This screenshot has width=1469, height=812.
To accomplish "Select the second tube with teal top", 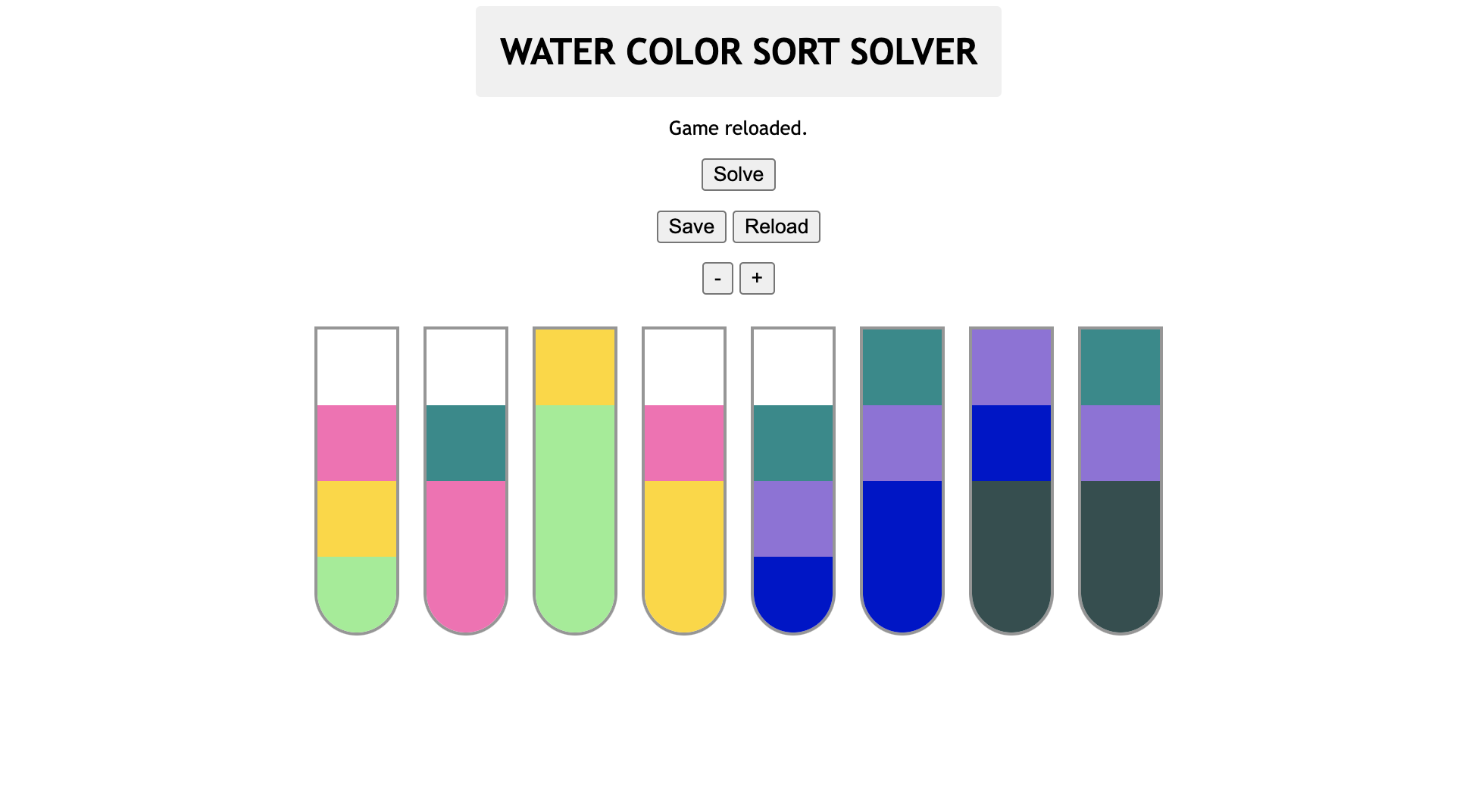I will (x=466, y=480).
